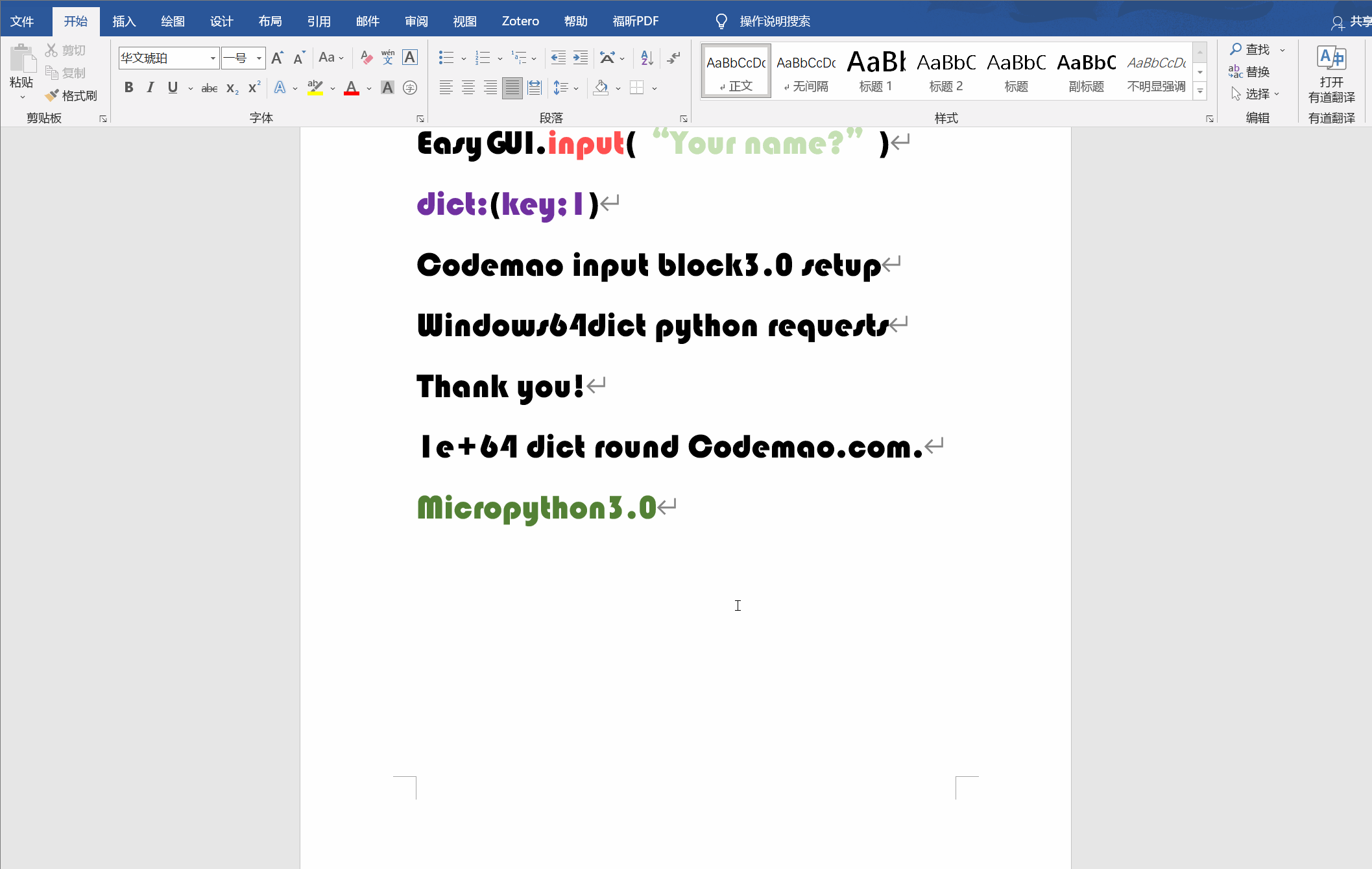Toggle character shading

pos(387,88)
